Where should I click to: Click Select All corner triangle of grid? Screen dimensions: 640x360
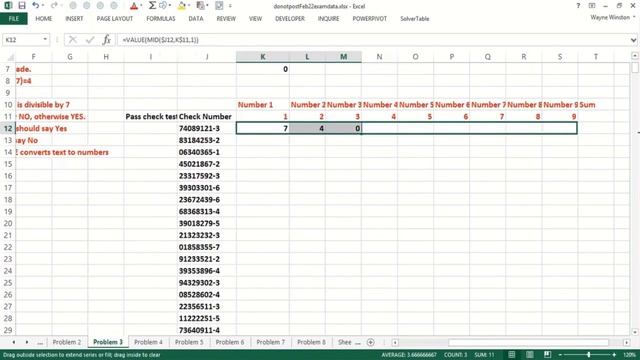click(11, 57)
